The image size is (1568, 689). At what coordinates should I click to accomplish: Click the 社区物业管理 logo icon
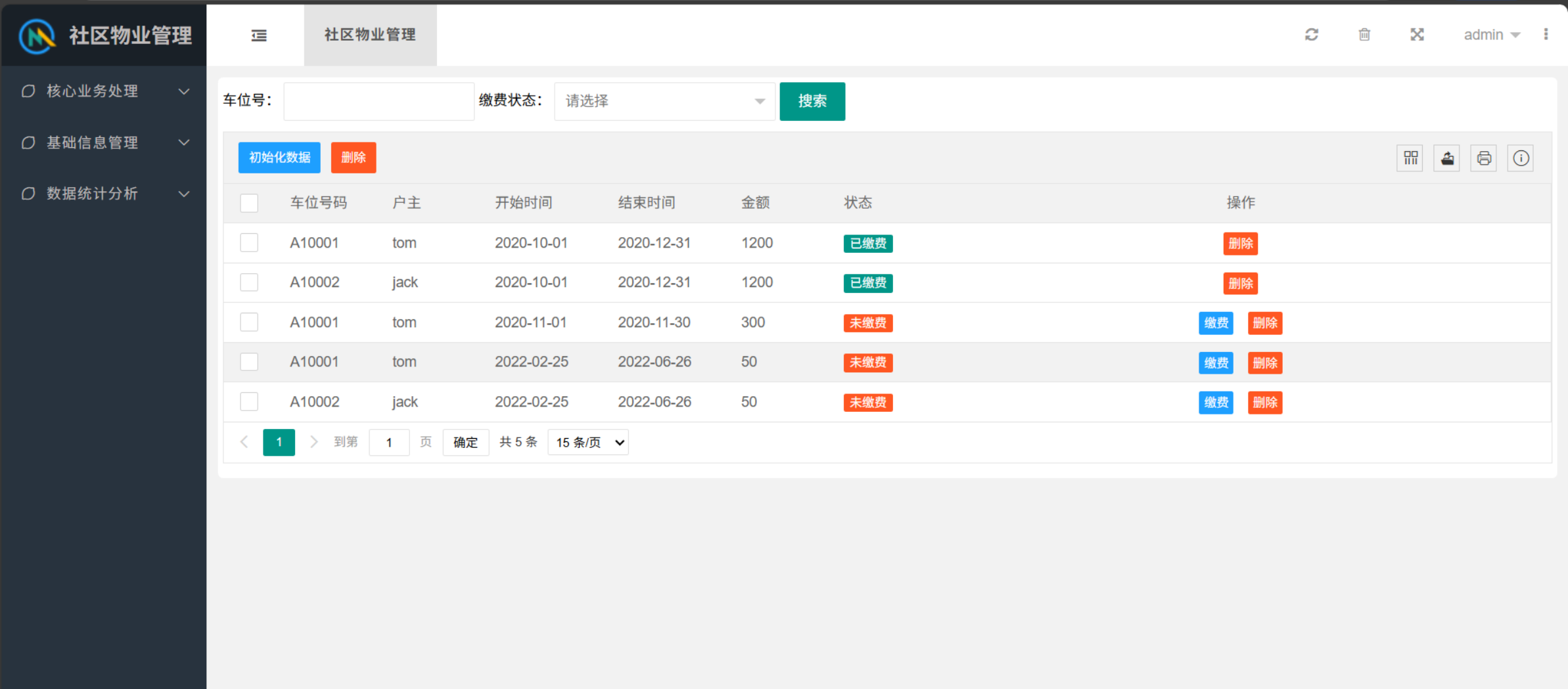[37, 35]
